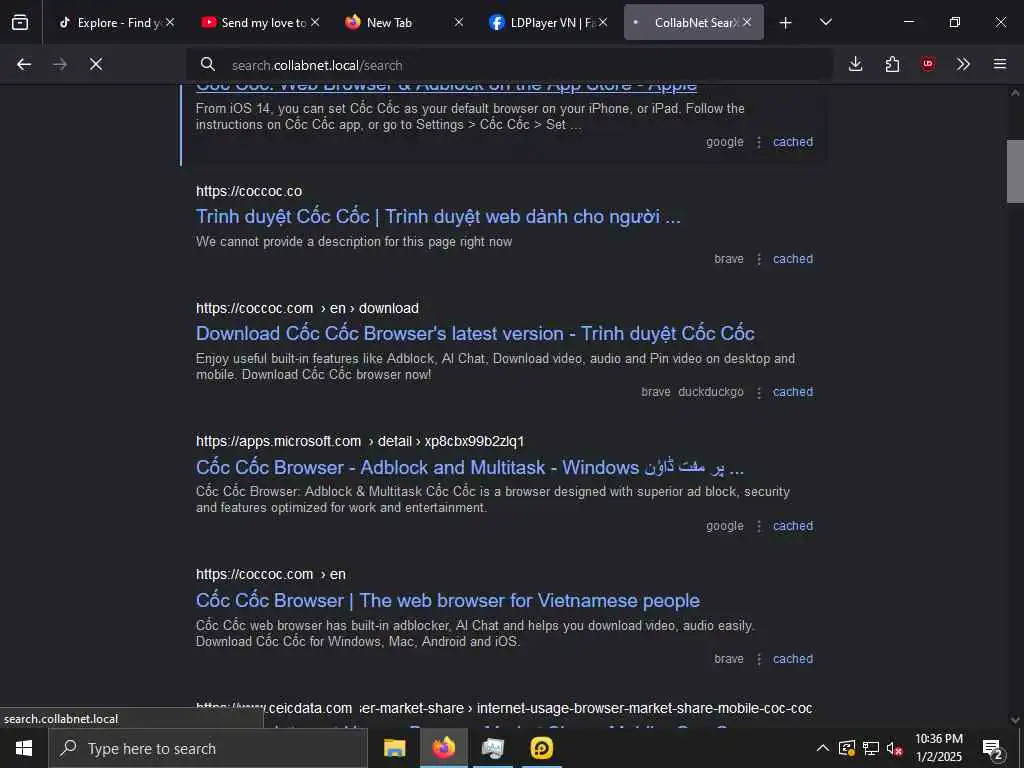Open Trình duyệt Cốc Cốc result link
The height and width of the screenshot is (768, 1024).
tap(438, 217)
